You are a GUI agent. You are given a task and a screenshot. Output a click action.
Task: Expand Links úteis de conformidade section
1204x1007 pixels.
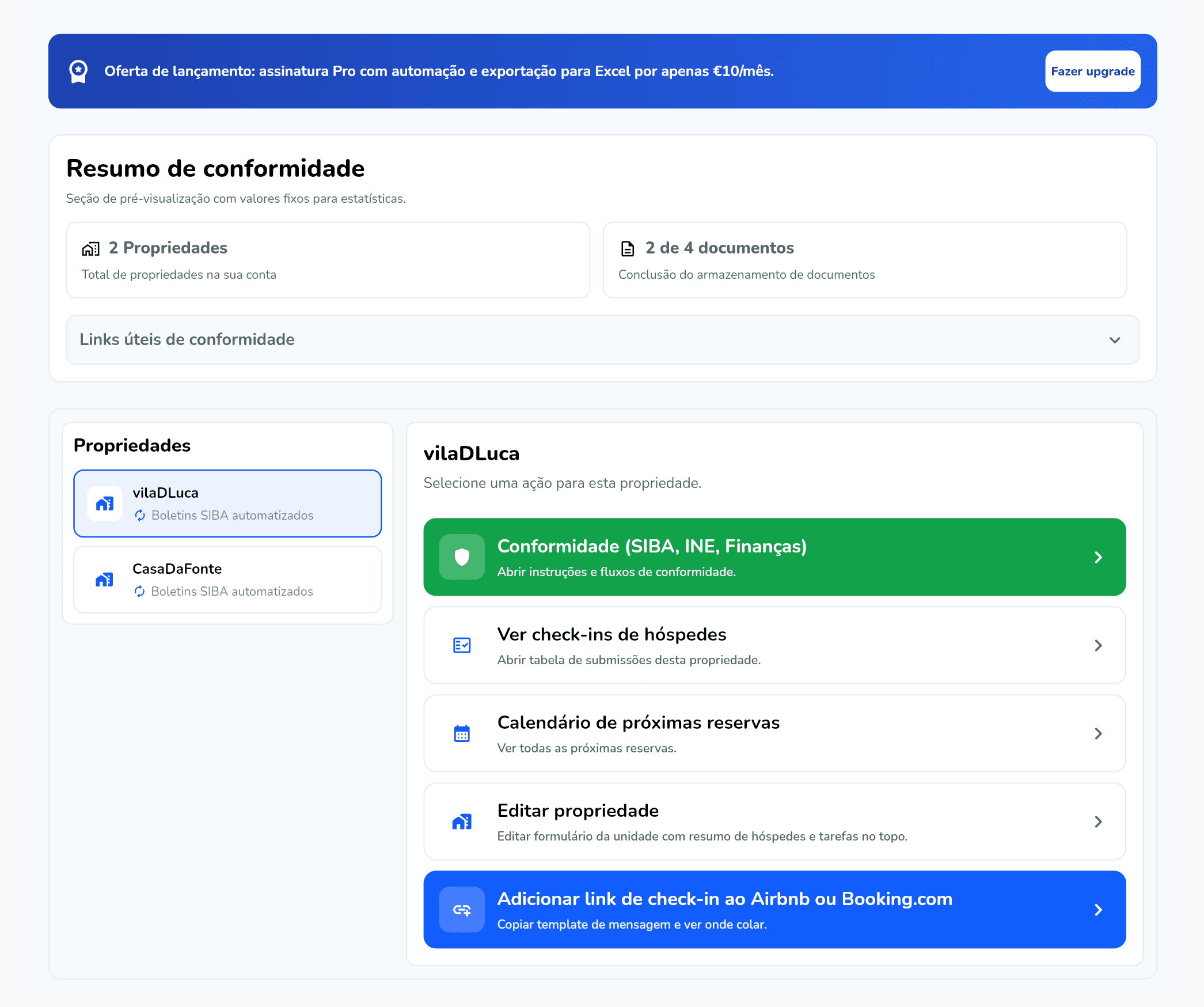coord(602,340)
